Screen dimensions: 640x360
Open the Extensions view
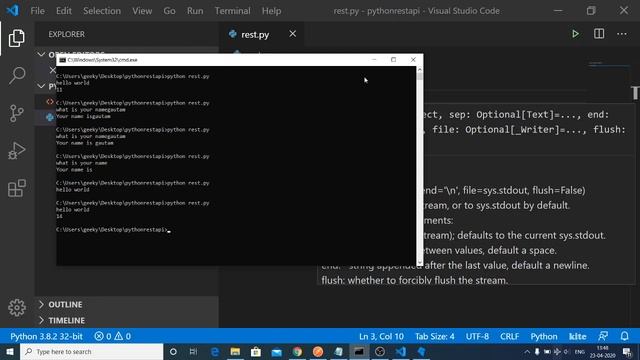click(17, 188)
